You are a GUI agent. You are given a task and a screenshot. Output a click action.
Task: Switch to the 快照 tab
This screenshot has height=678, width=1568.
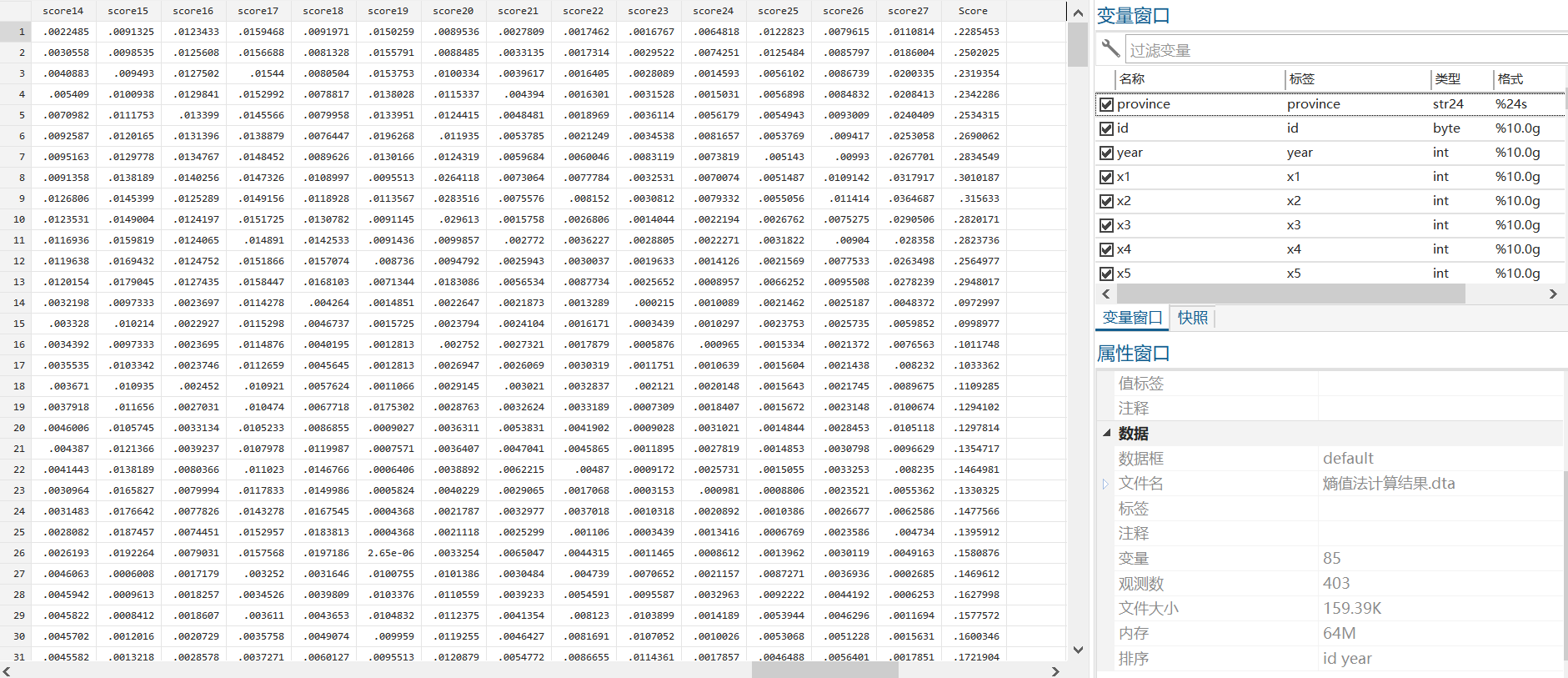tap(1193, 318)
